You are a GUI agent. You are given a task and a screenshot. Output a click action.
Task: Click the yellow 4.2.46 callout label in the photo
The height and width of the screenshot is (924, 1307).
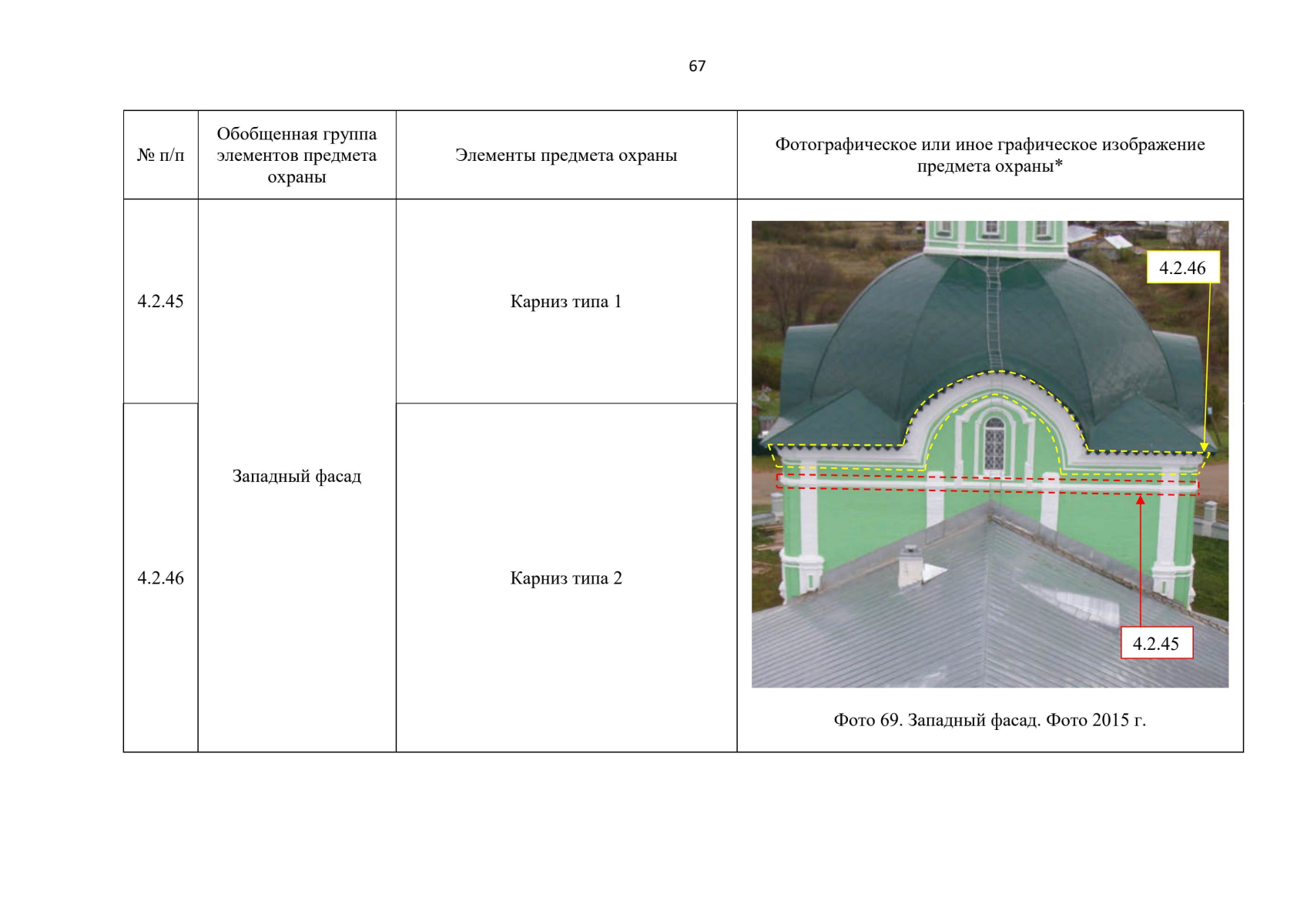(1182, 268)
